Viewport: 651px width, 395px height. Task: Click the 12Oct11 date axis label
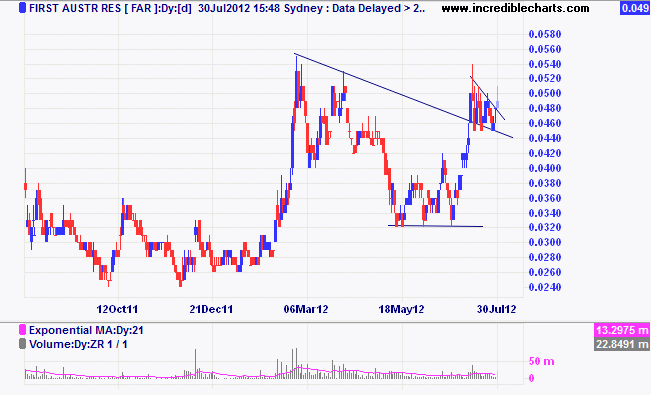pyautogui.click(x=117, y=309)
